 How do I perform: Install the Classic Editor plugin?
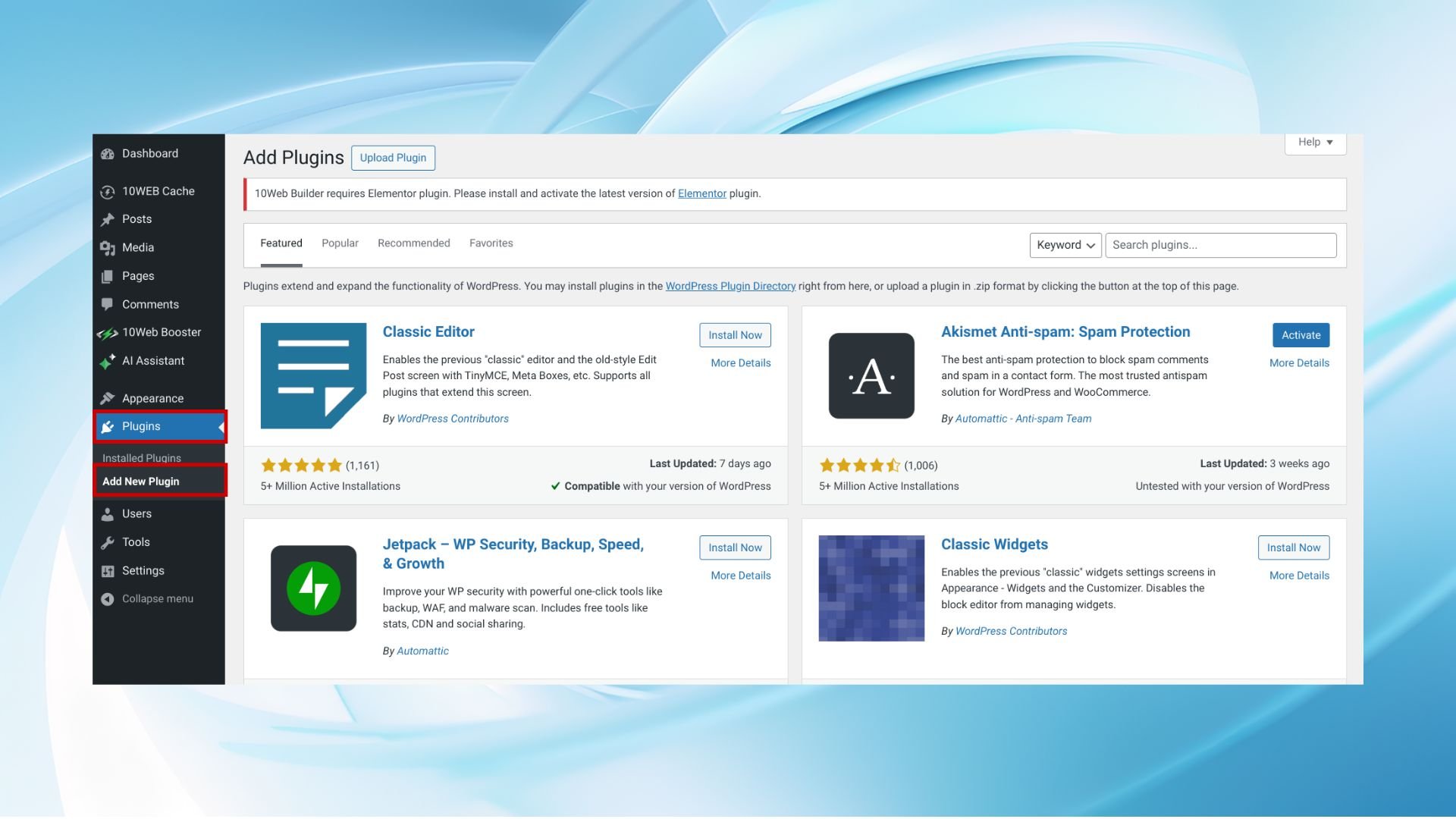pos(734,335)
